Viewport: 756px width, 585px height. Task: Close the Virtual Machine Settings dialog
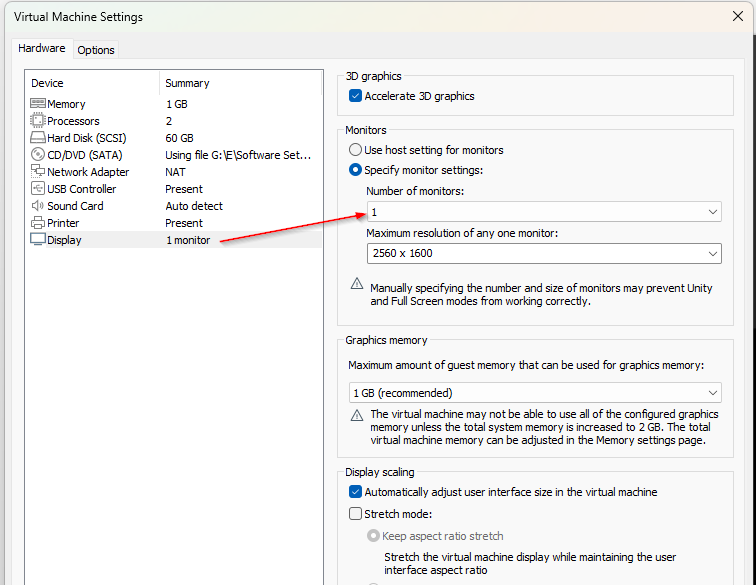point(737,16)
